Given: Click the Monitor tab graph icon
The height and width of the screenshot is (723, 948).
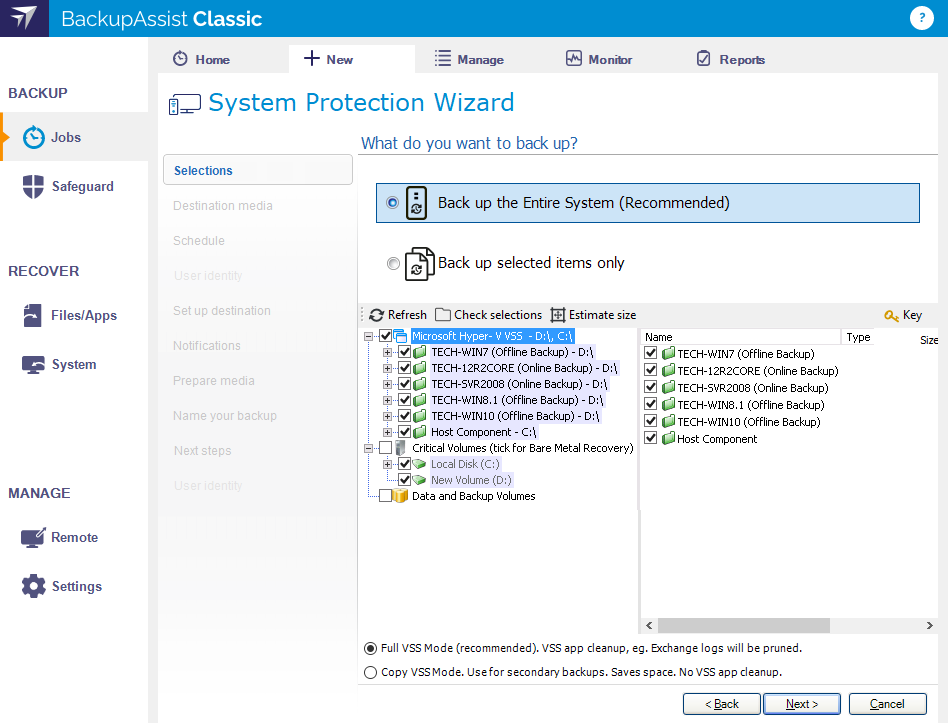Looking at the screenshot, I should [x=574, y=58].
